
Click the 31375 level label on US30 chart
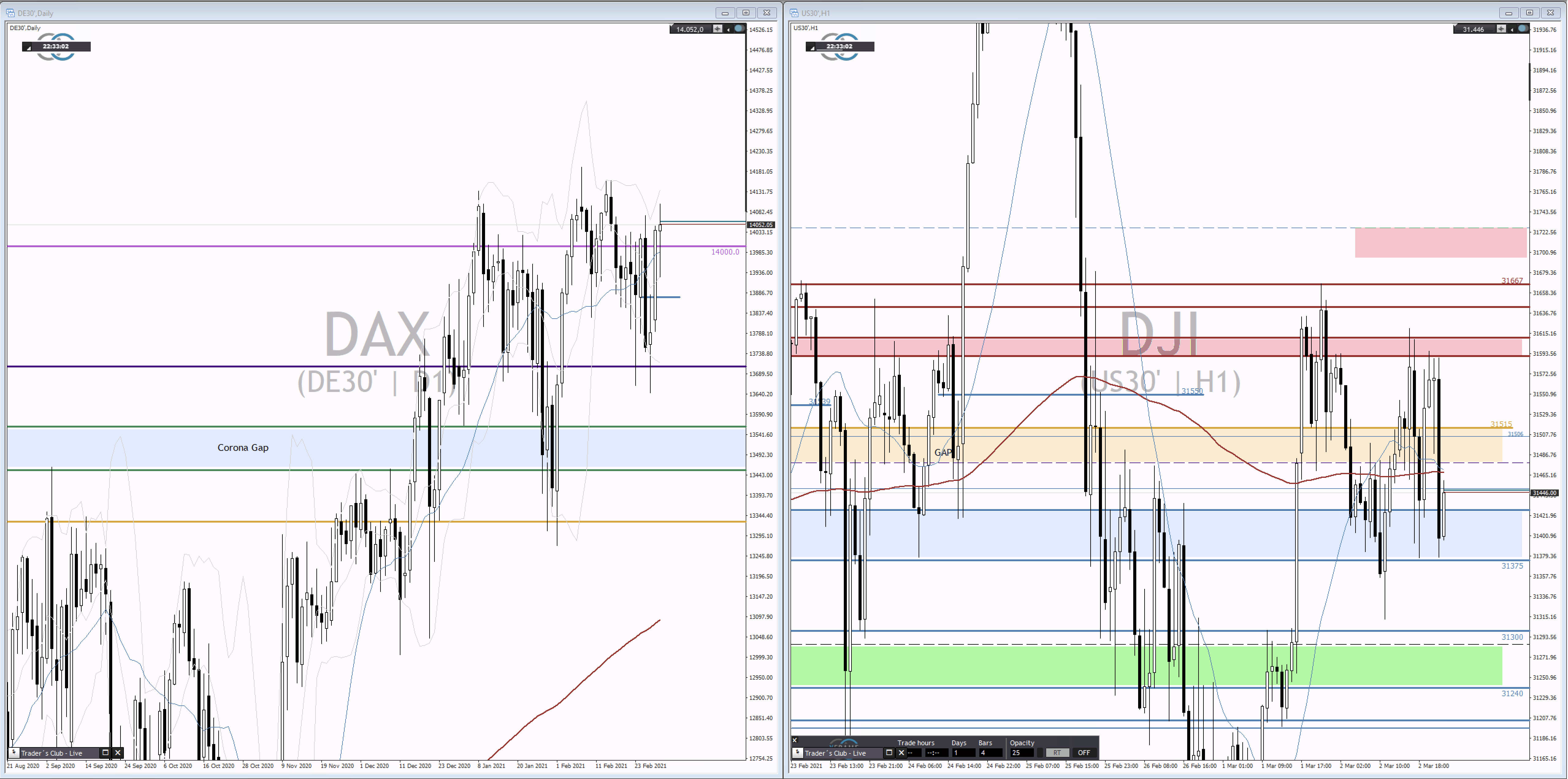(1512, 566)
